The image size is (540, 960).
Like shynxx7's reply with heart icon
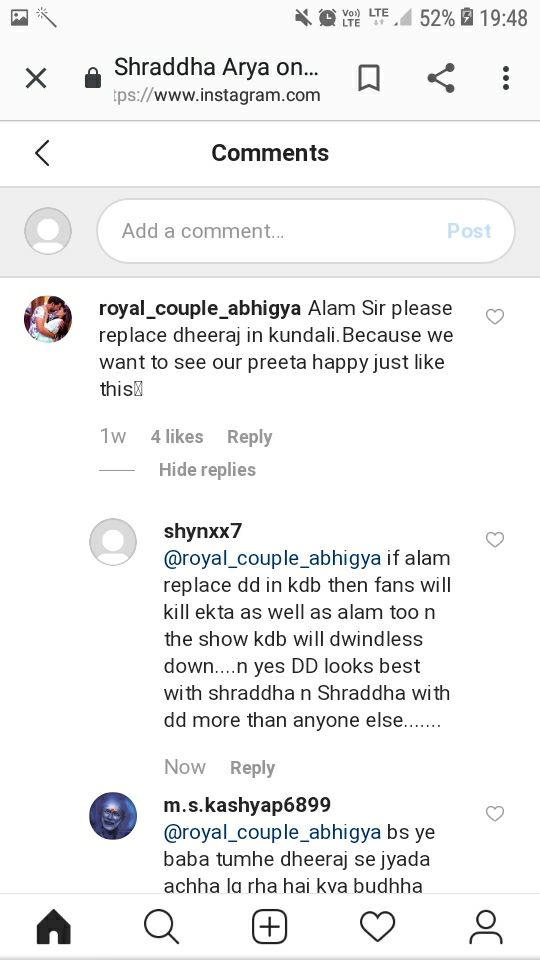(x=495, y=539)
